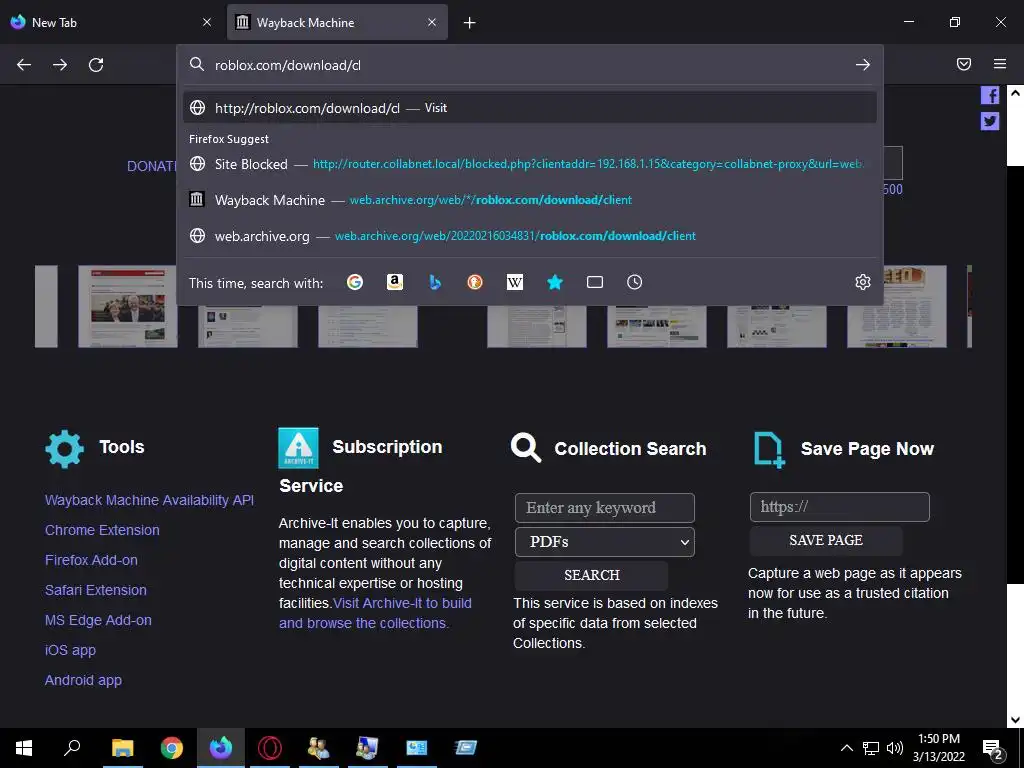Image resolution: width=1024 pixels, height=768 pixels.
Task: Open Opera from the taskbar
Action: click(x=270, y=748)
